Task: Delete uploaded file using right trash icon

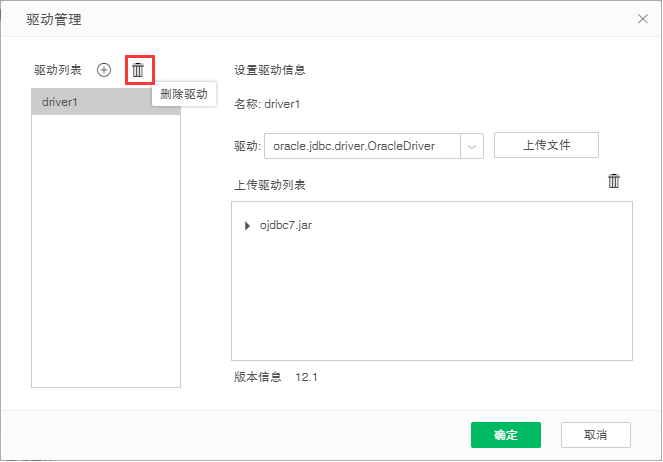Action: (614, 181)
